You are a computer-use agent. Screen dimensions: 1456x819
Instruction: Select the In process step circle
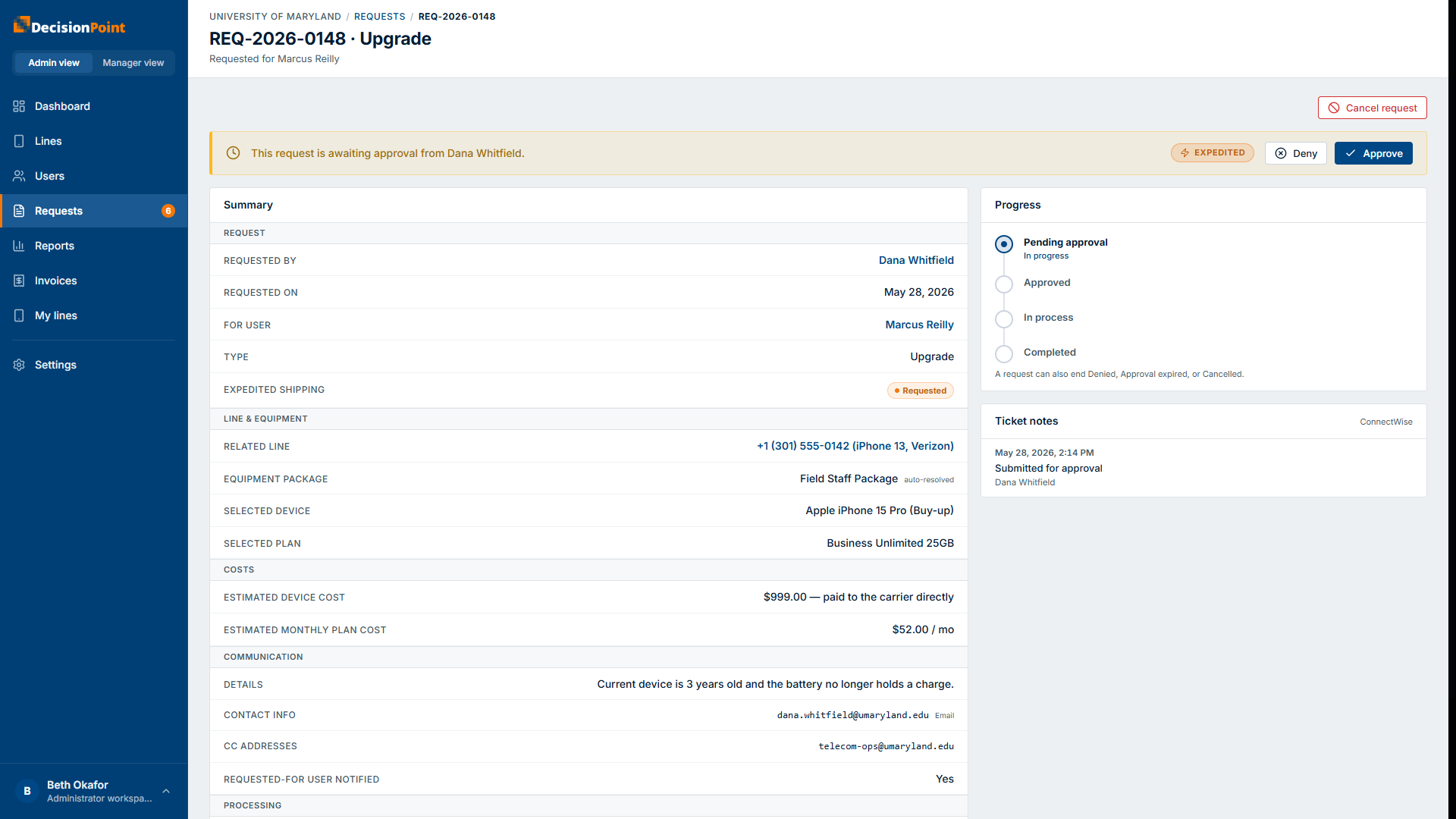(x=1004, y=319)
